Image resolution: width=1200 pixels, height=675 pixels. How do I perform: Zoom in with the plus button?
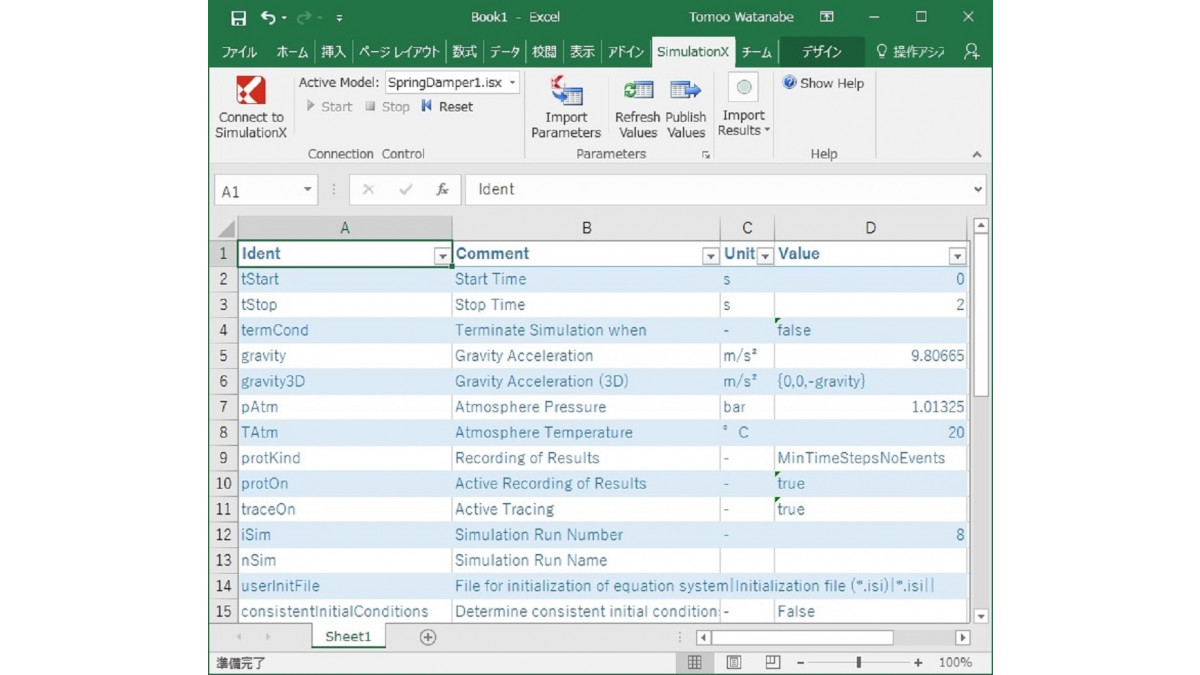pos(918,663)
